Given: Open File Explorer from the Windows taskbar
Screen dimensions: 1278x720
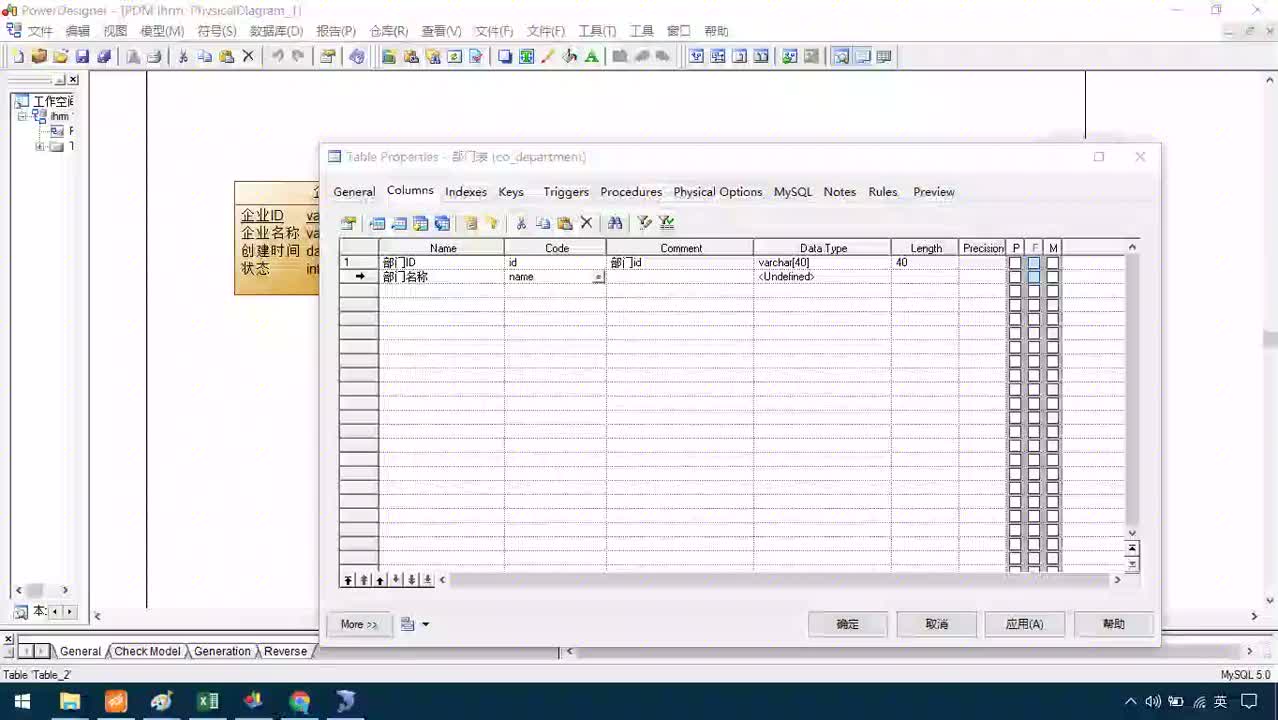Looking at the screenshot, I should tap(69, 702).
